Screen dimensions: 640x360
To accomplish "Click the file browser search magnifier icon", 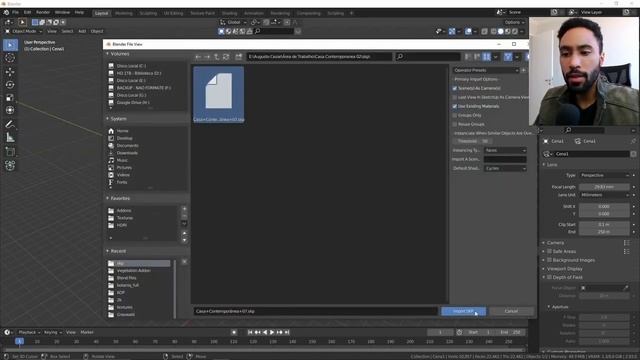I will point(400,56).
